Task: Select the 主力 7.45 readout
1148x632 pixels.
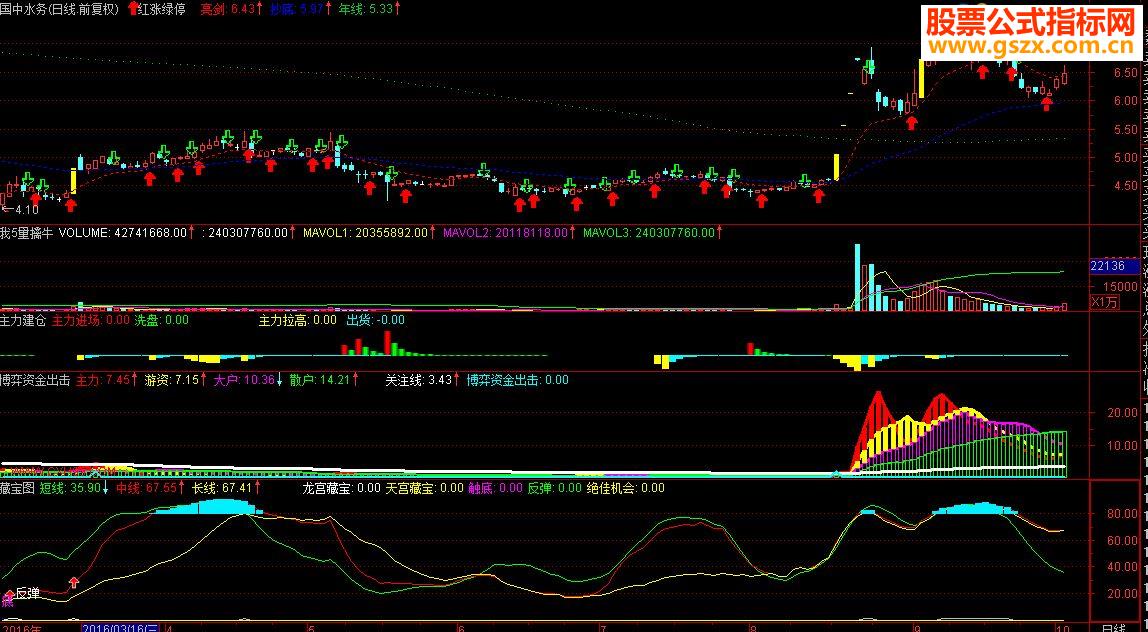Action: (x=106, y=380)
